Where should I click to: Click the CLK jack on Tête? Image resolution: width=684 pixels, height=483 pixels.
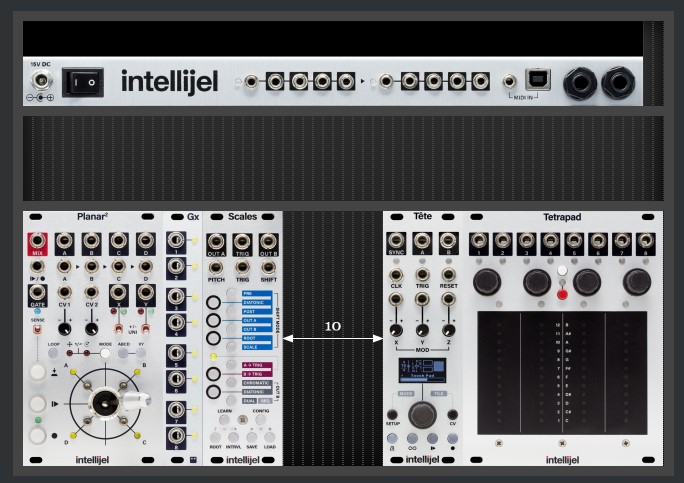tap(396, 275)
